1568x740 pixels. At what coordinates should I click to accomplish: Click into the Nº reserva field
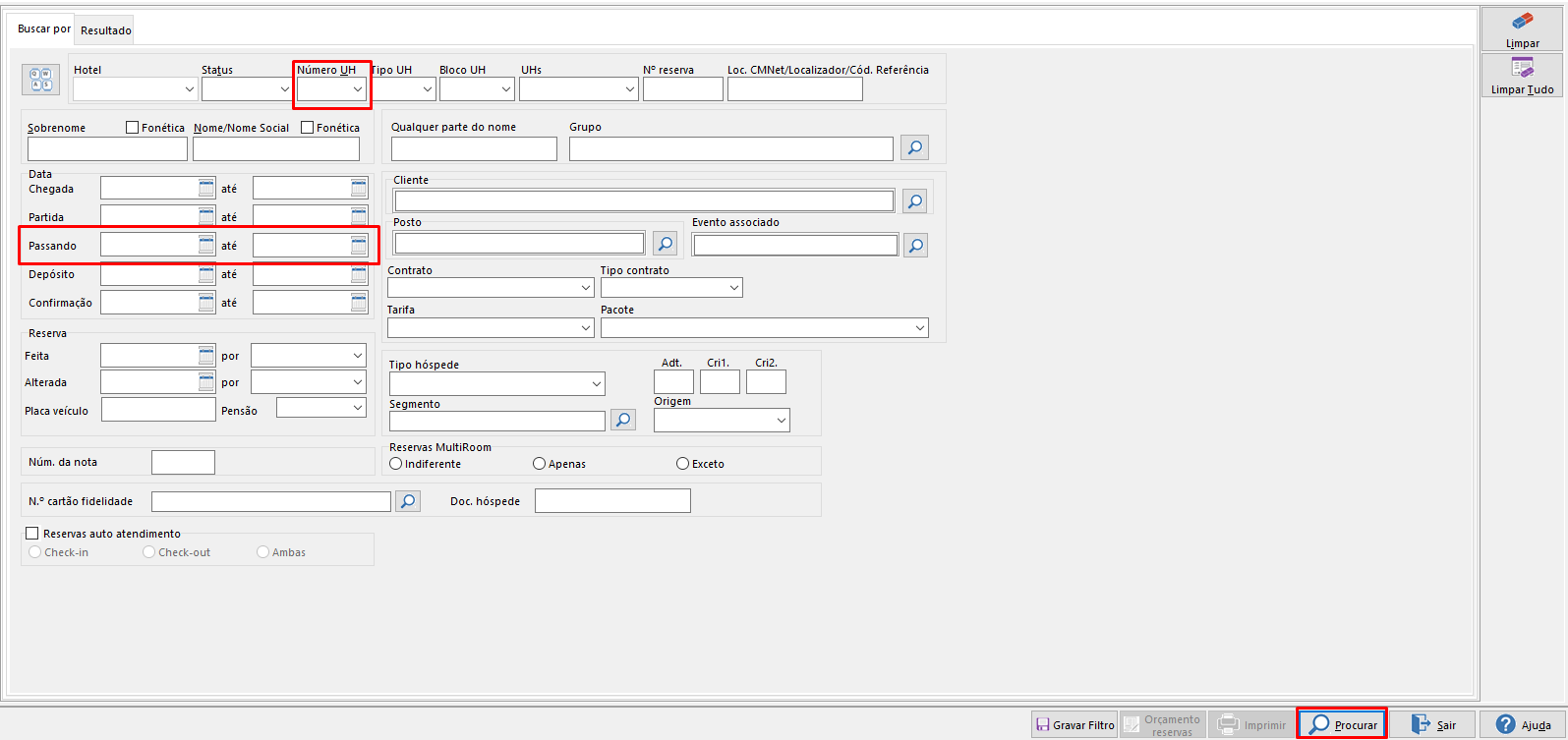pyautogui.click(x=683, y=89)
